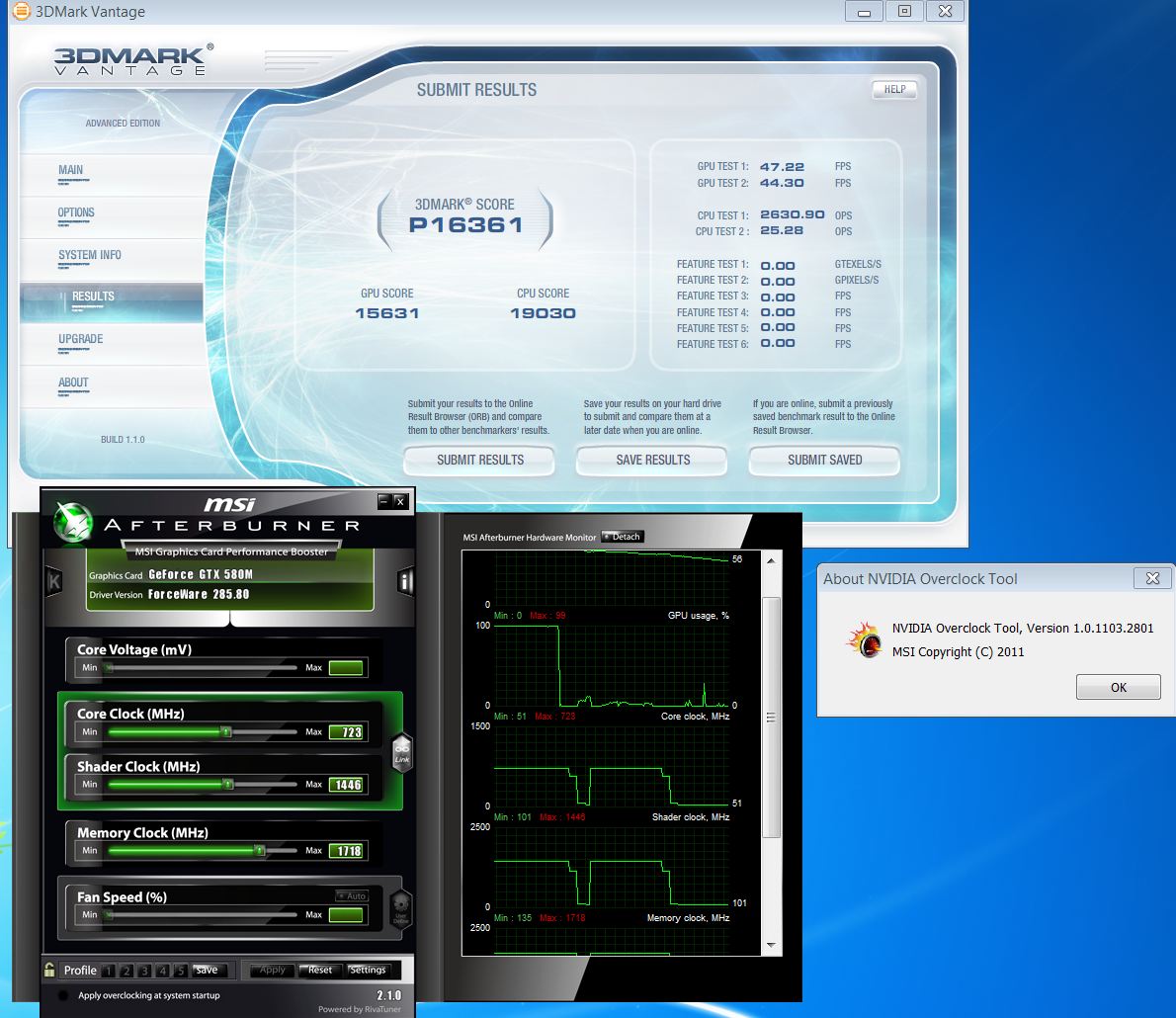The height and width of the screenshot is (1018, 1176).
Task: Select Afterburner profile slot 5
Action: point(180,970)
